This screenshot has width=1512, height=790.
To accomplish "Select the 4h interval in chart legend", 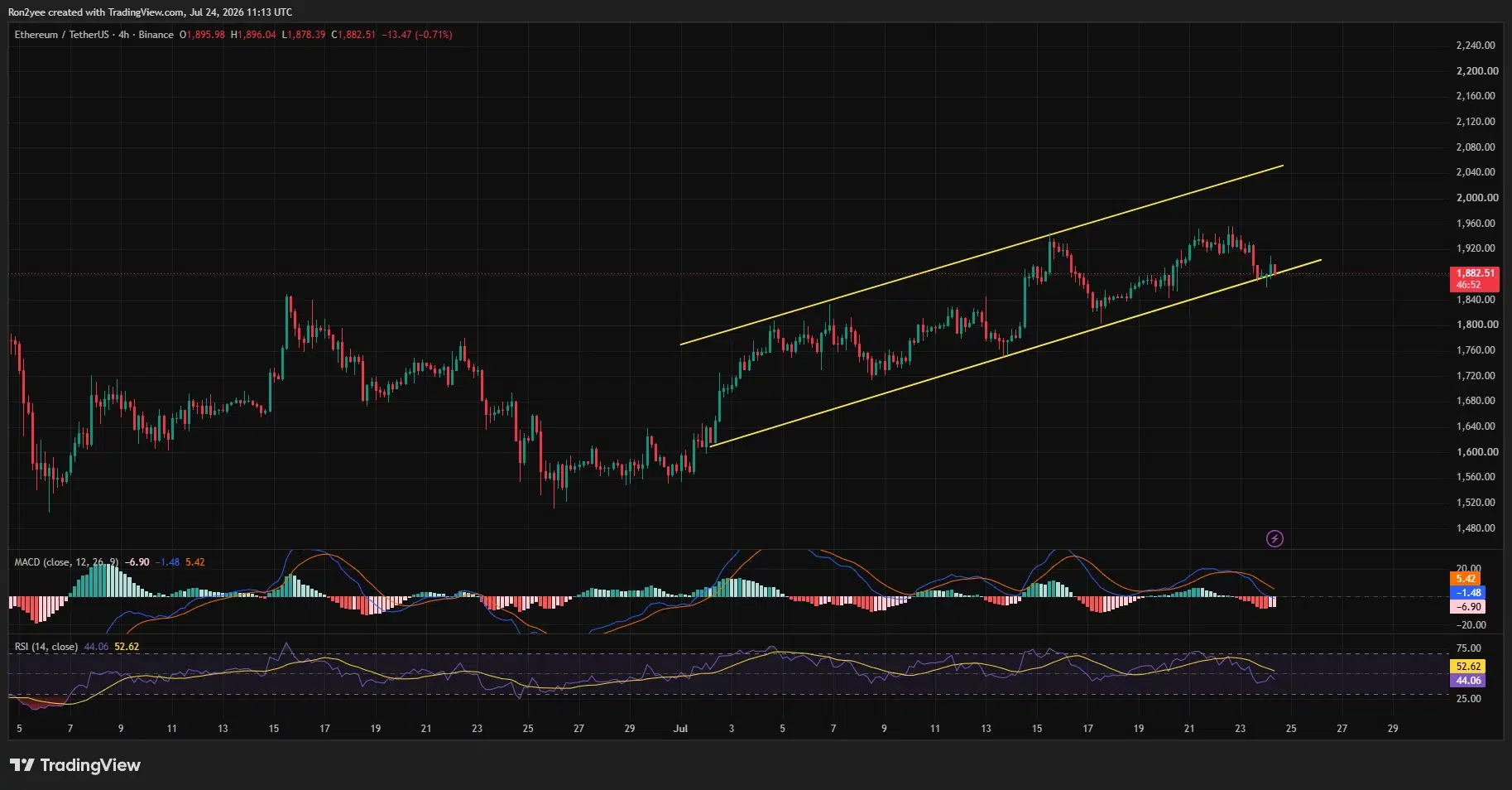I will click(124, 35).
